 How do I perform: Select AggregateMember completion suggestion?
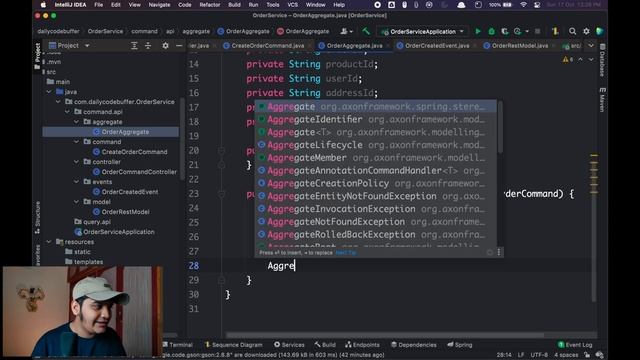[376, 158]
